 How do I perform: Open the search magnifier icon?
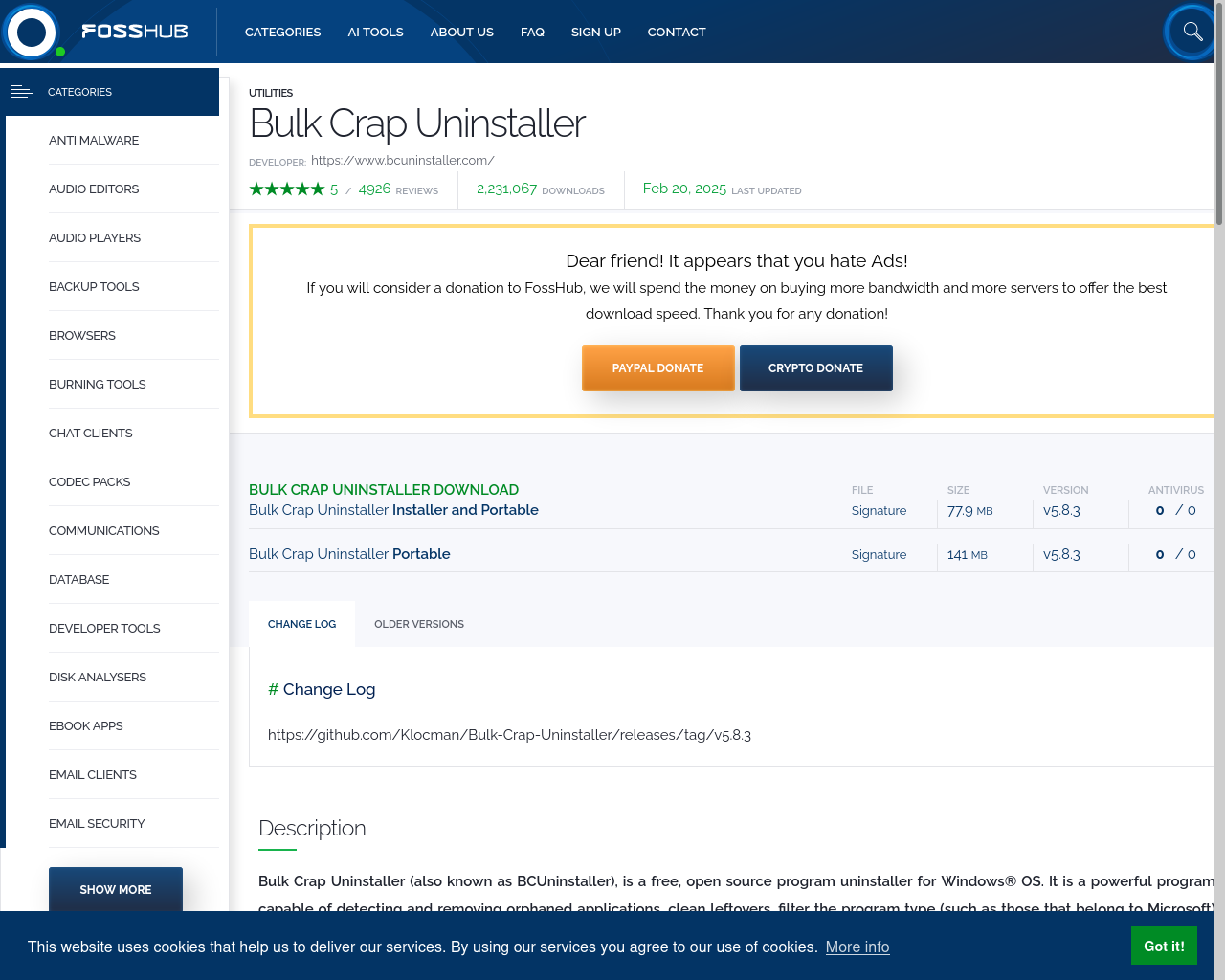1192,32
